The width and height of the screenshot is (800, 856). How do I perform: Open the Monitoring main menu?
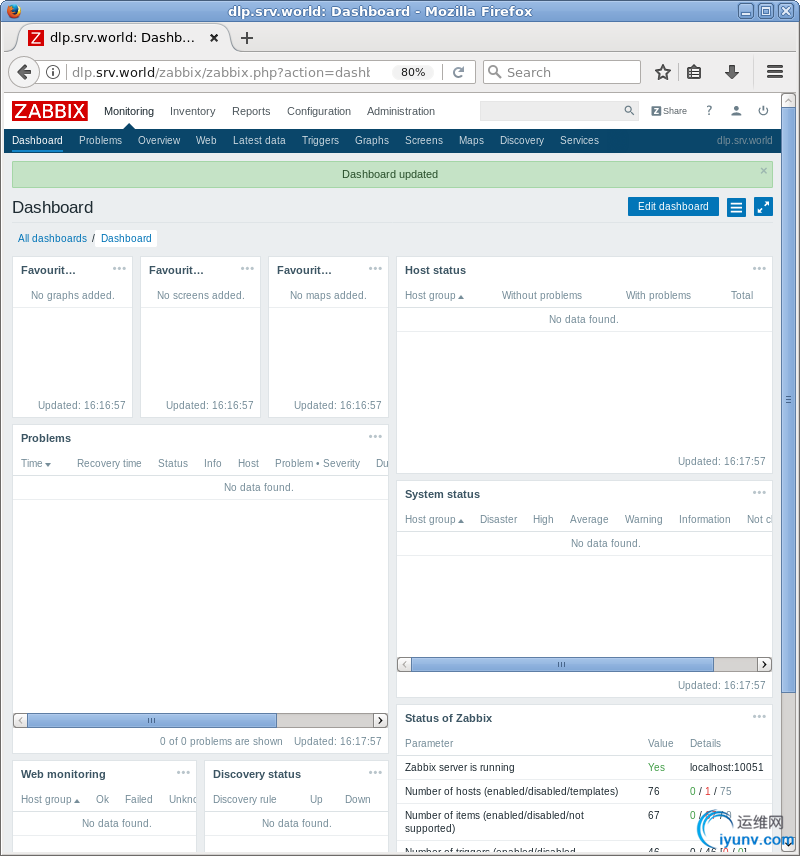pos(129,111)
